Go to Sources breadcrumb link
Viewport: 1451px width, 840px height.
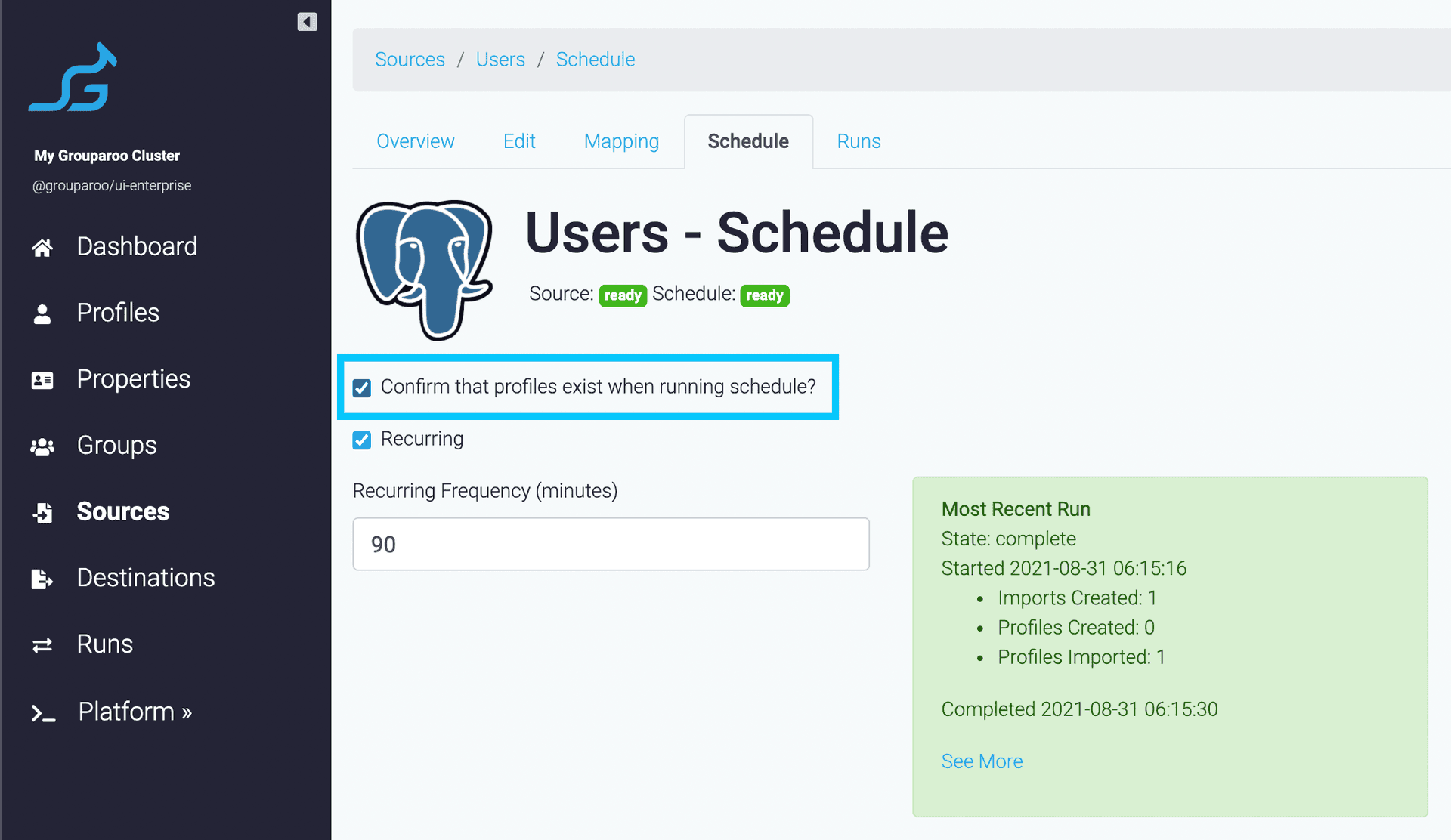tap(410, 60)
